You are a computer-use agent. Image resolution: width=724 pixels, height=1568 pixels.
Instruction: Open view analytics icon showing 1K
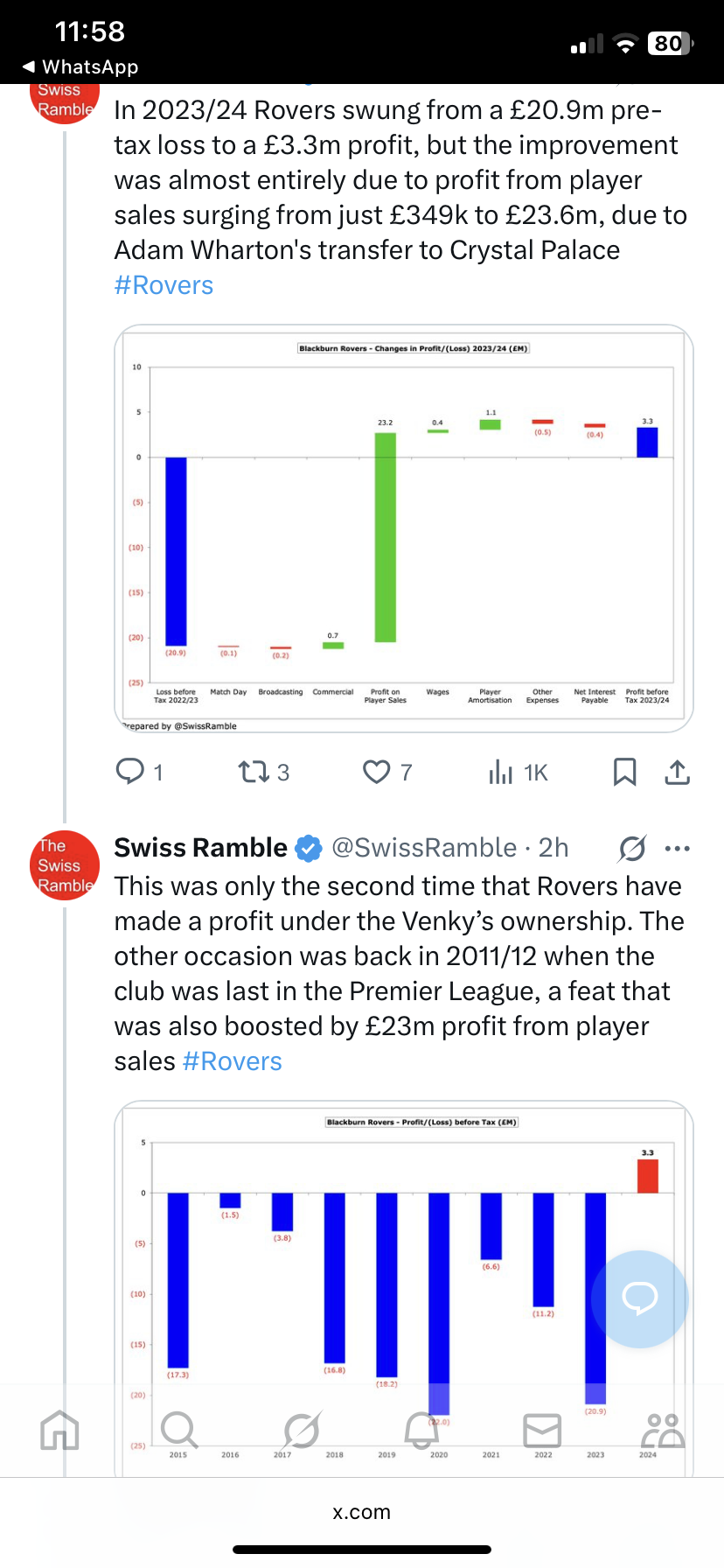click(x=501, y=772)
